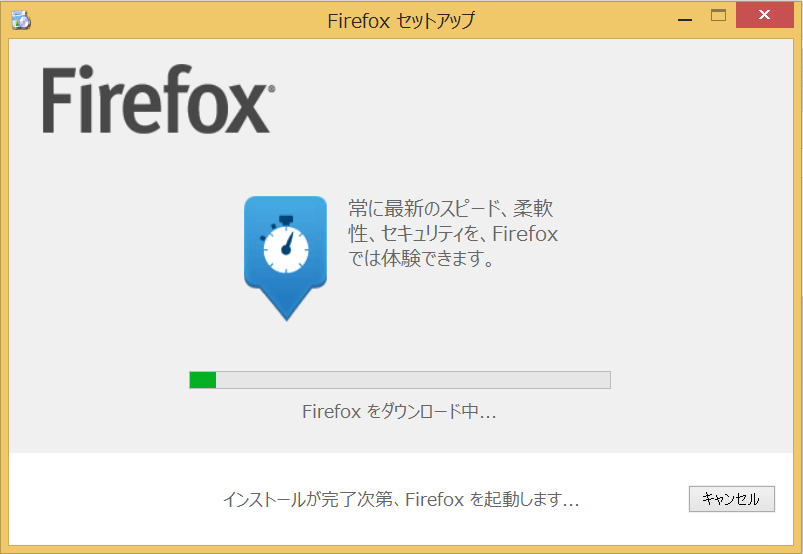Click the installer icon in title bar
Viewport: 803px width, 554px height.
pyautogui.click(x=21, y=20)
